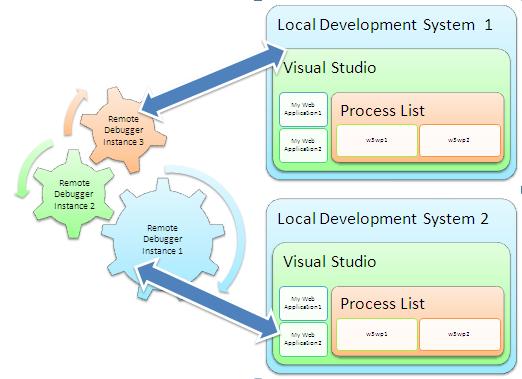Image resolution: width=522 pixels, height=379 pixels.
Task: Select w3wp2 in System 2 Process List
Action: 460,334
